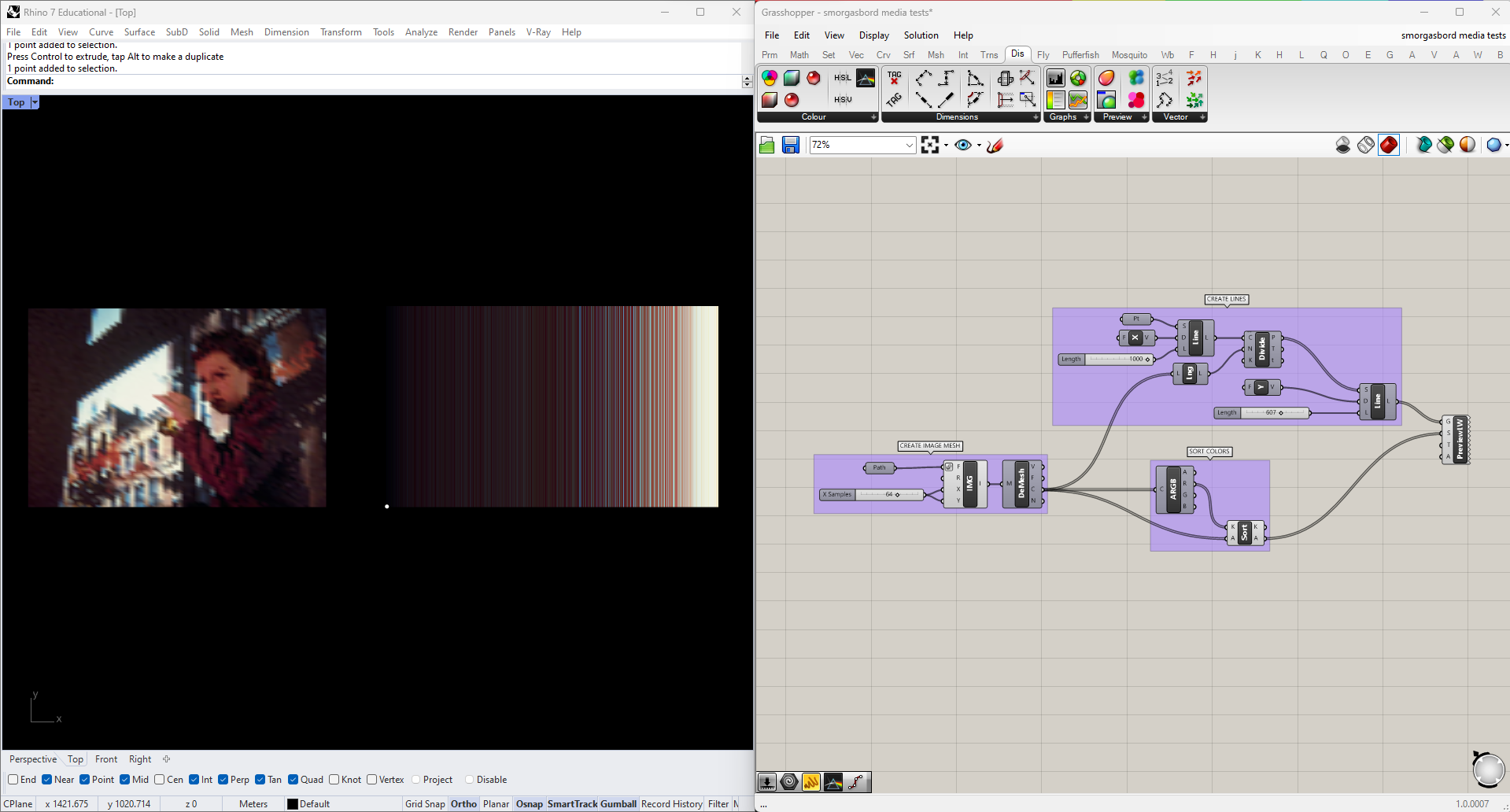Image resolution: width=1510 pixels, height=812 pixels.
Task: Open the Transform menu in Rhino
Action: (341, 32)
